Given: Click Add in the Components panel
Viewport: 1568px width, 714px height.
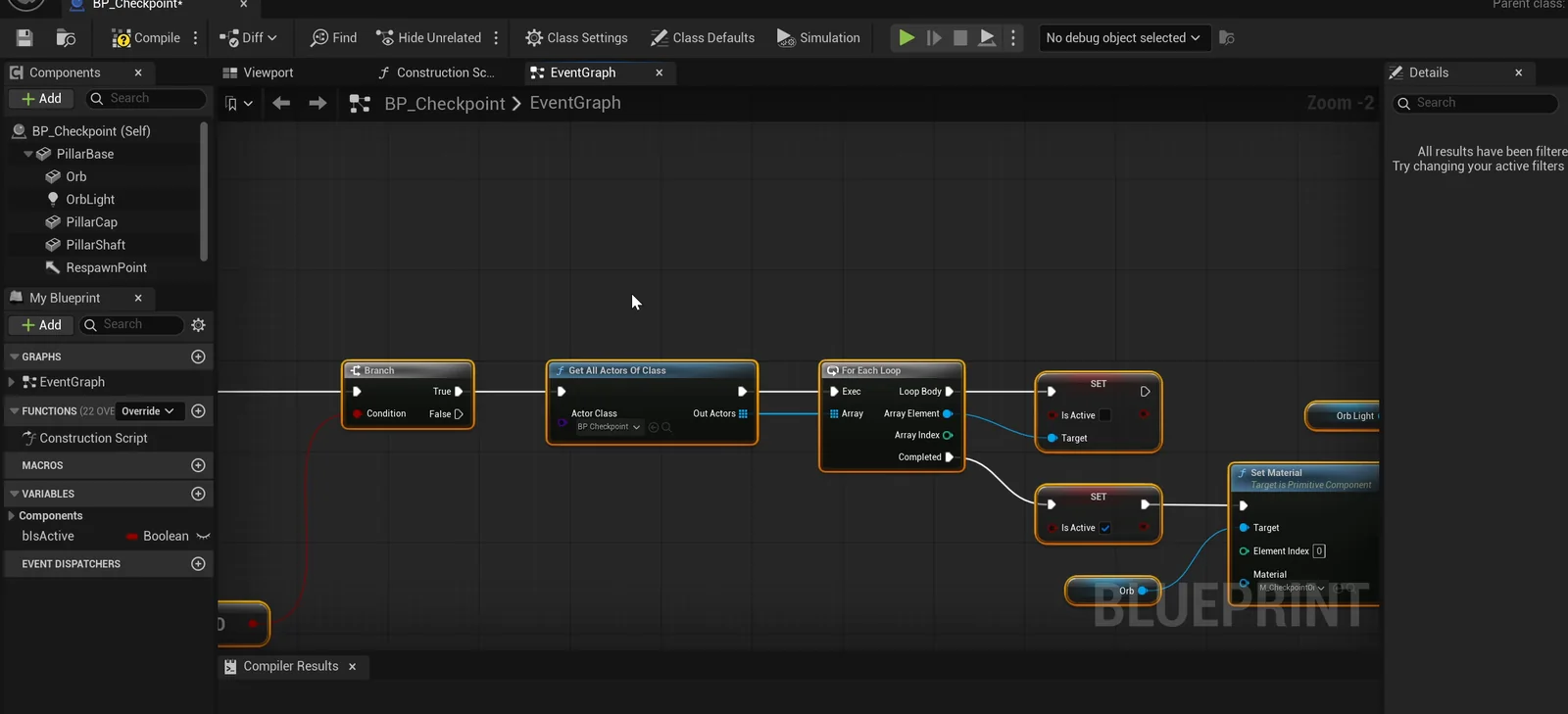Looking at the screenshot, I should coord(41,99).
